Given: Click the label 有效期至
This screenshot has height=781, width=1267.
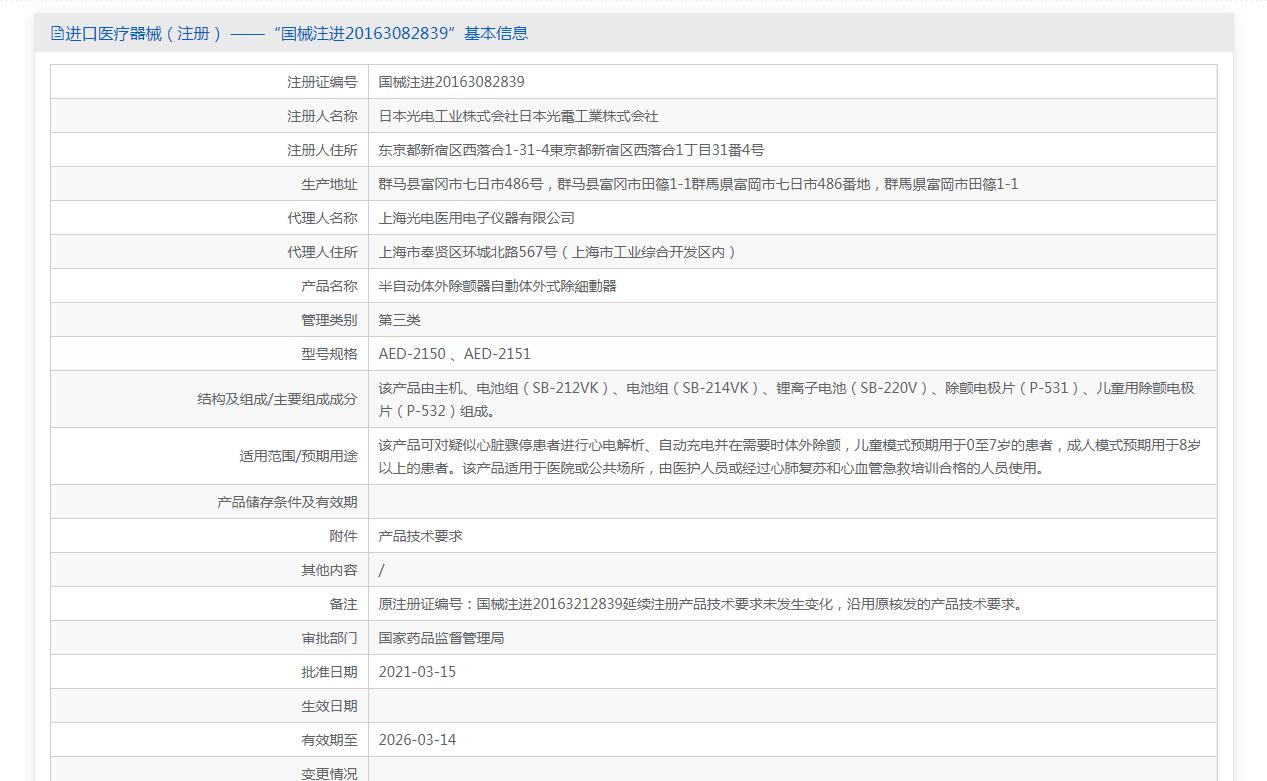Looking at the screenshot, I should tap(329, 740).
